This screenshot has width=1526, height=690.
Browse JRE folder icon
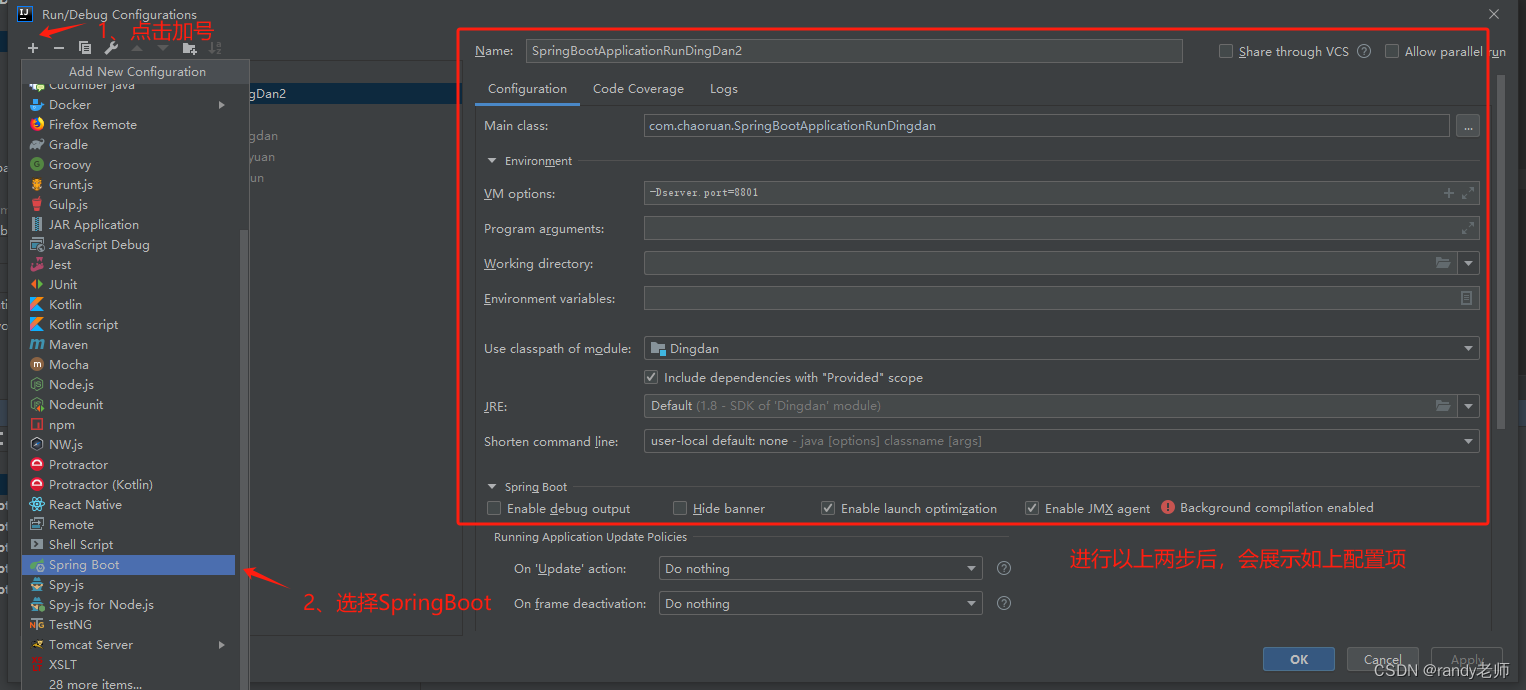point(1443,406)
